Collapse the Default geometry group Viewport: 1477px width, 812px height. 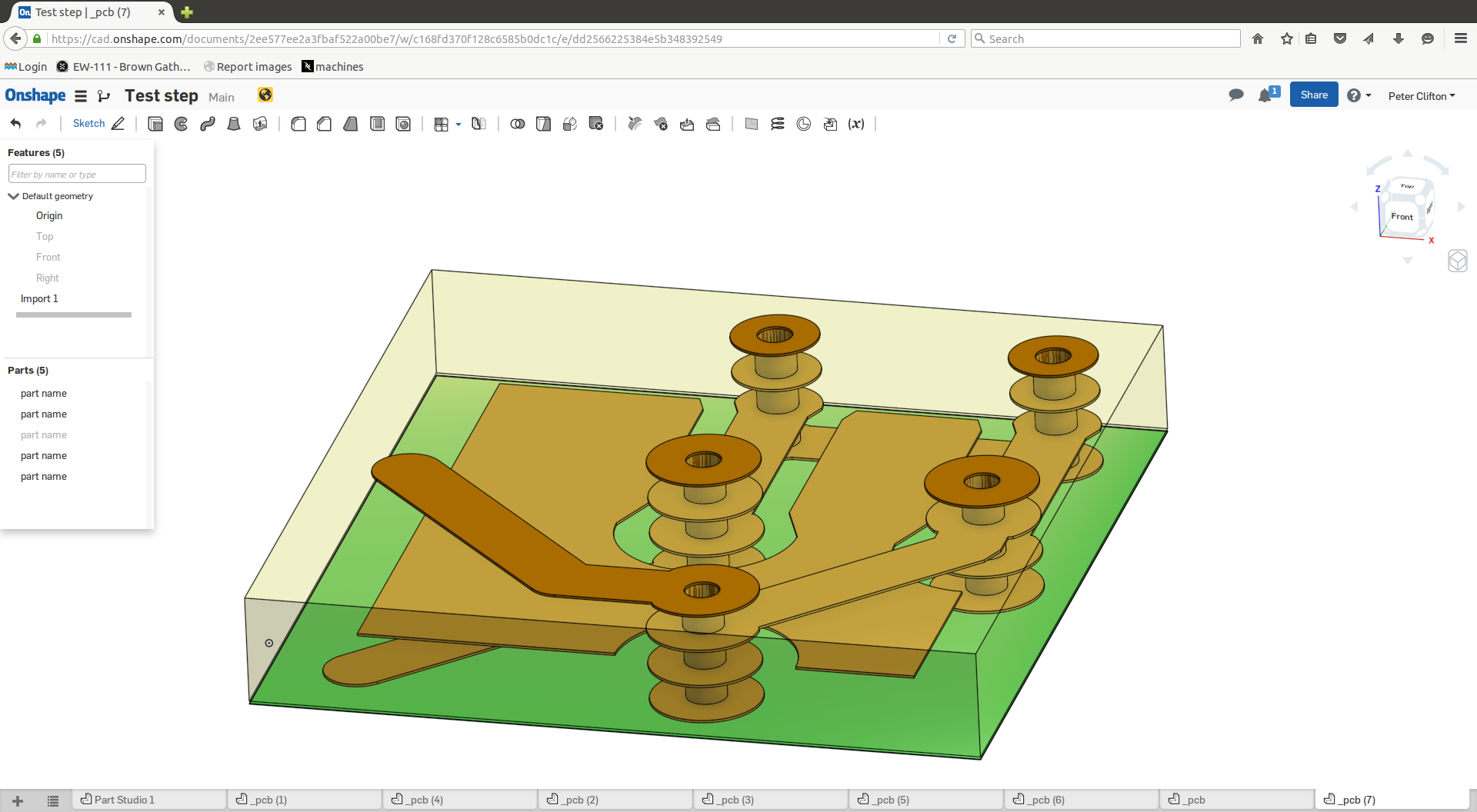coord(13,196)
